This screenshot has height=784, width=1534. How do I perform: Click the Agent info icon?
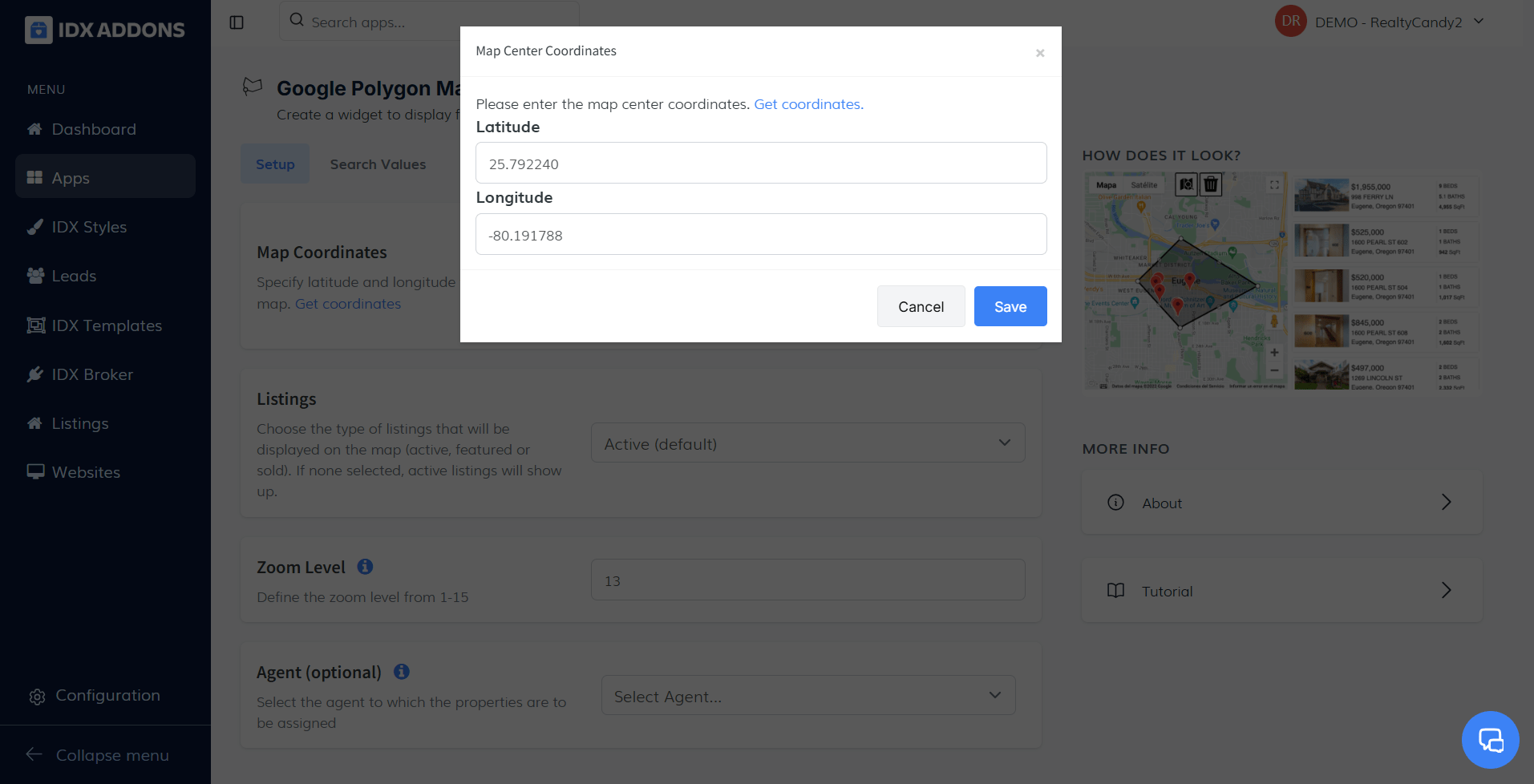click(x=402, y=672)
